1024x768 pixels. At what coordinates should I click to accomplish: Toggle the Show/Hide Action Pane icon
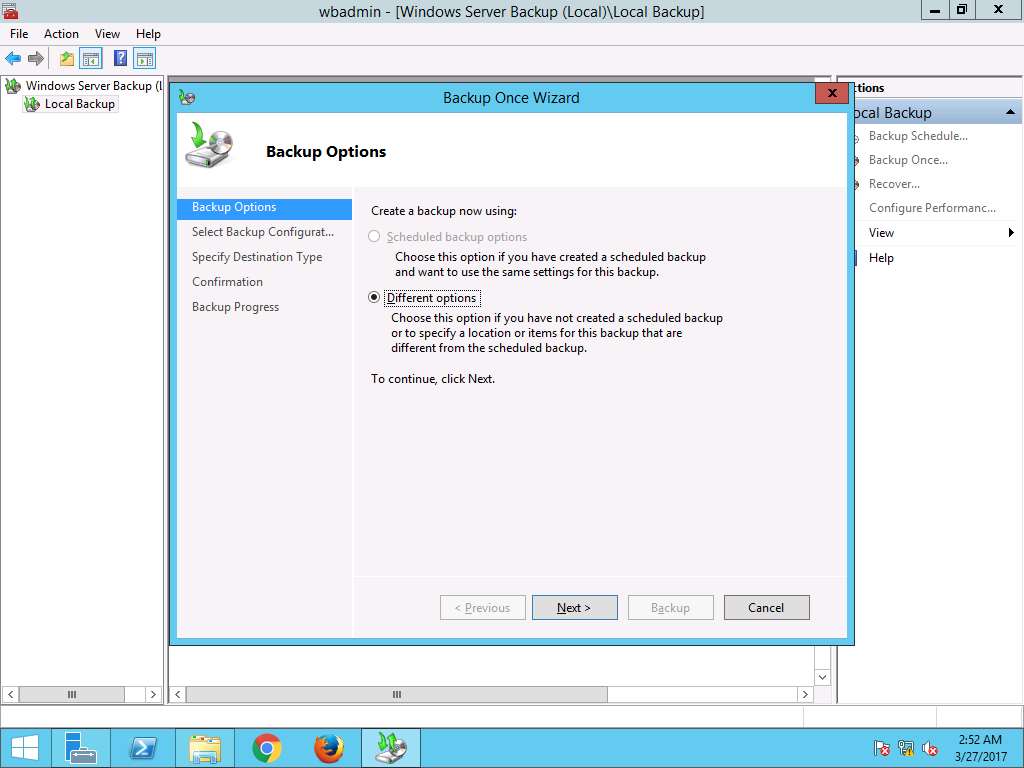point(144,59)
